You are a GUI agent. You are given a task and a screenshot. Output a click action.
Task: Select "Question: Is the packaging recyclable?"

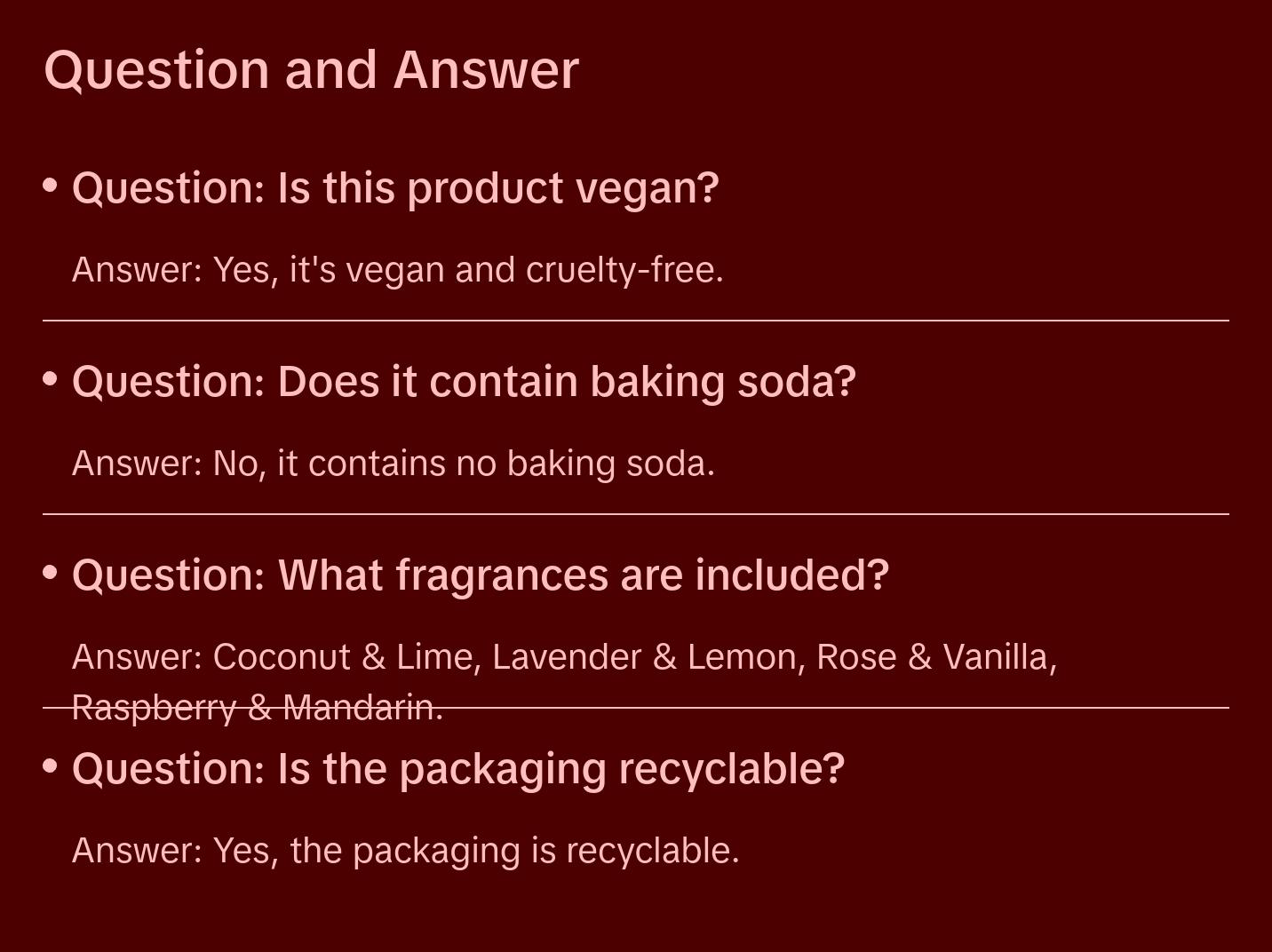pos(457,769)
